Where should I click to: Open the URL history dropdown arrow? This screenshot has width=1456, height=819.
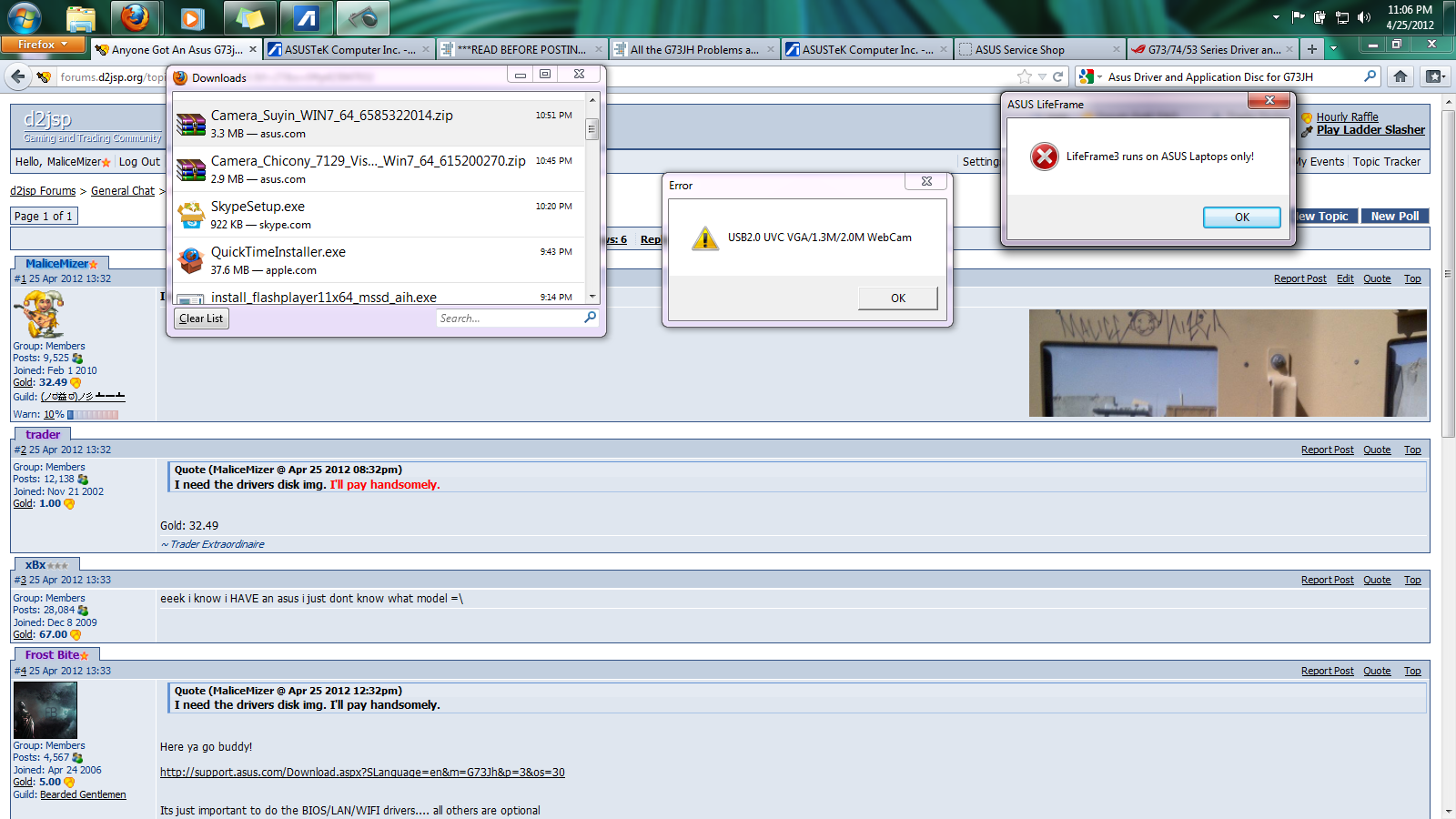(x=1043, y=77)
